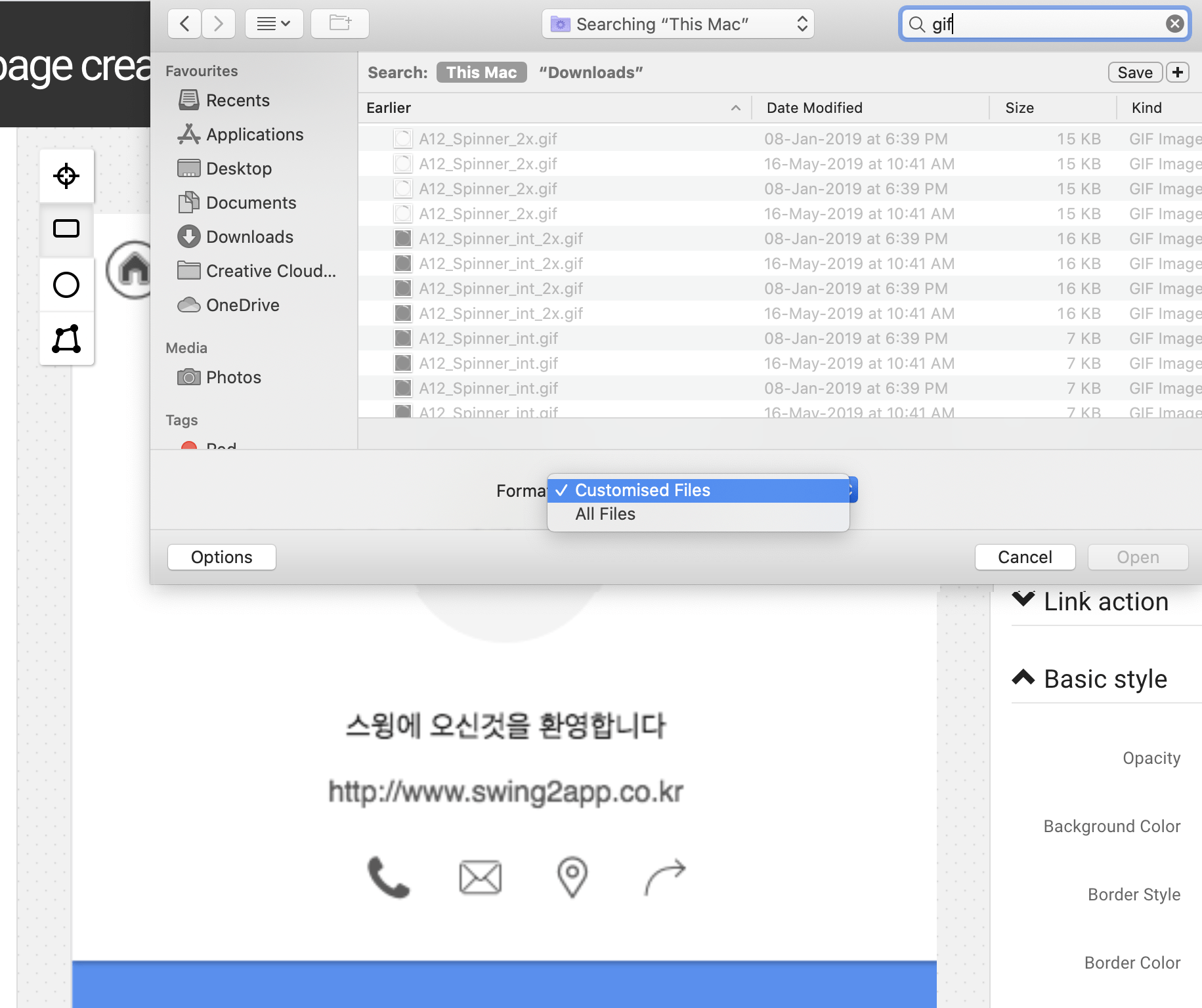Toggle the This Mac search scope
This screenshot has width=1202, height=1008.
(481, 72)
